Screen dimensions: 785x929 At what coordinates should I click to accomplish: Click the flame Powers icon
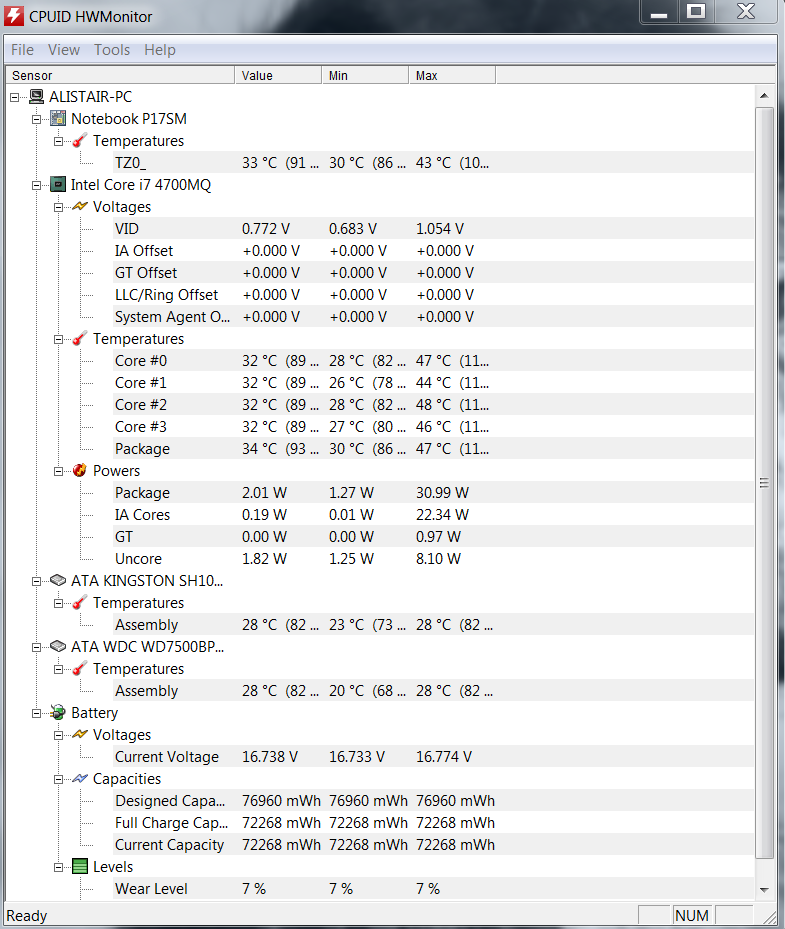pos(79,470)
